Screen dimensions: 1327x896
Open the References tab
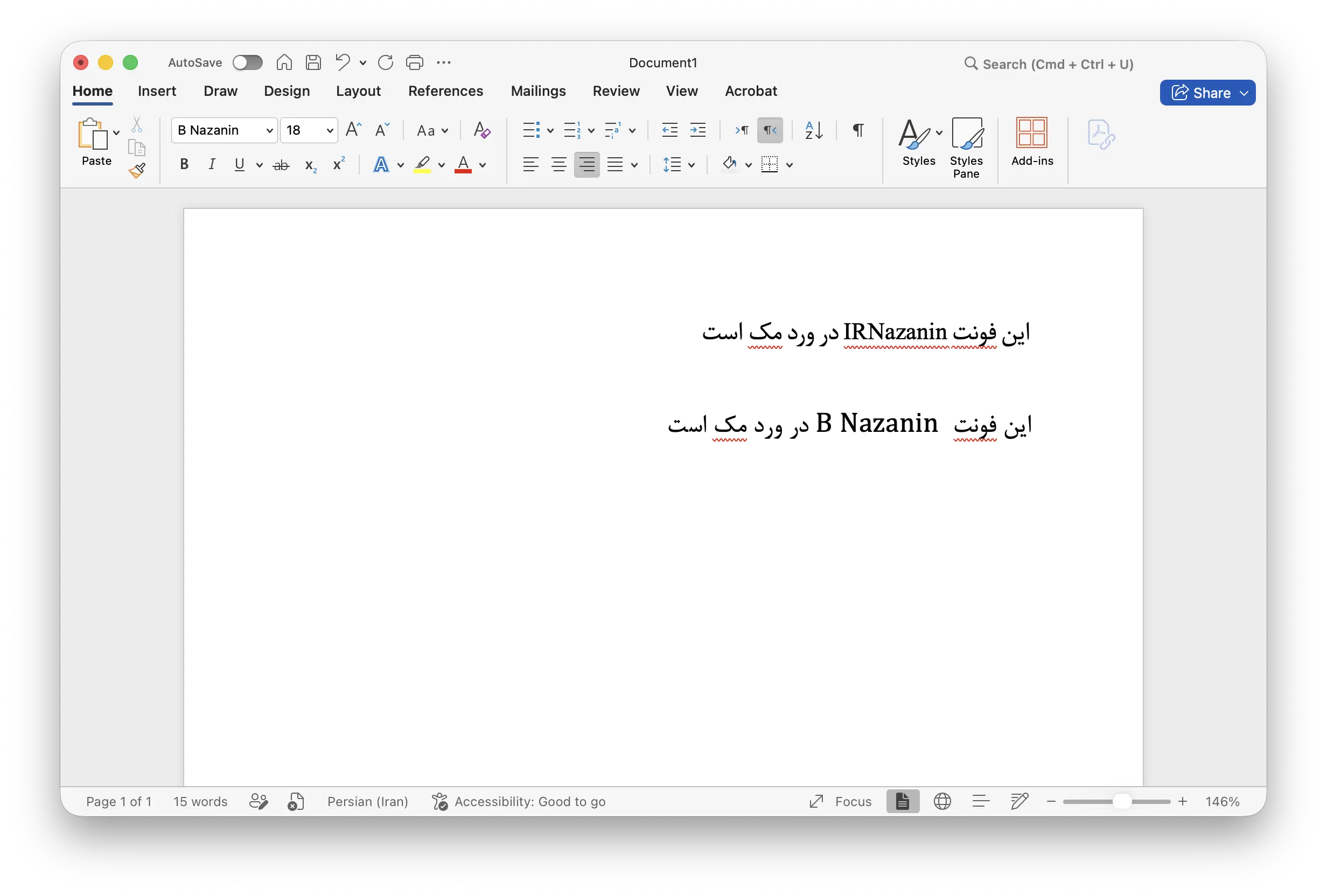pos(445,92)
